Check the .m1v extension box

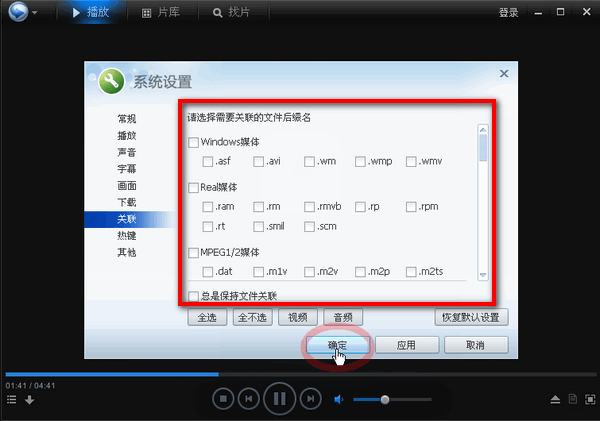click(x=258, y=272)
